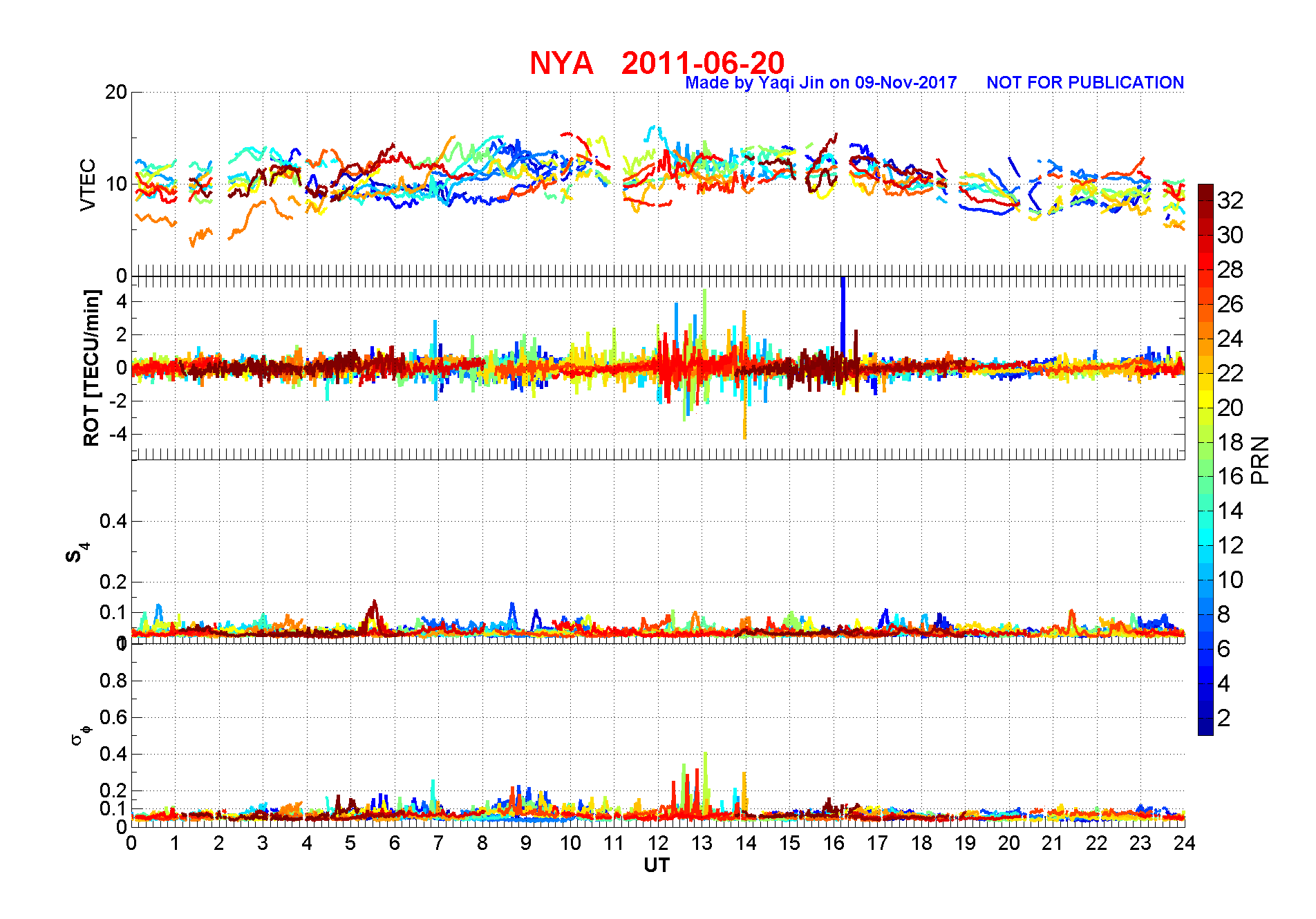Click the colorbar tick label 30

(1230, 235)
